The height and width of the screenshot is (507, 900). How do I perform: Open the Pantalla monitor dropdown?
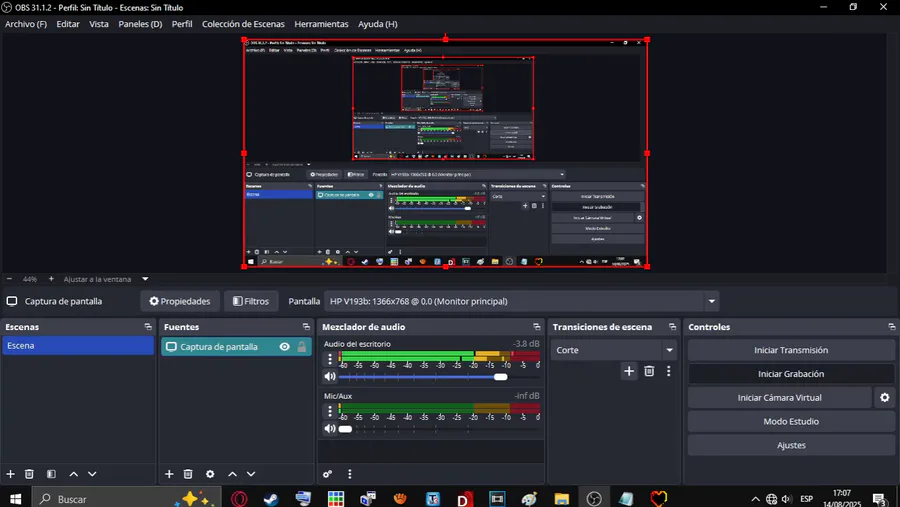[x=521, y=301]
